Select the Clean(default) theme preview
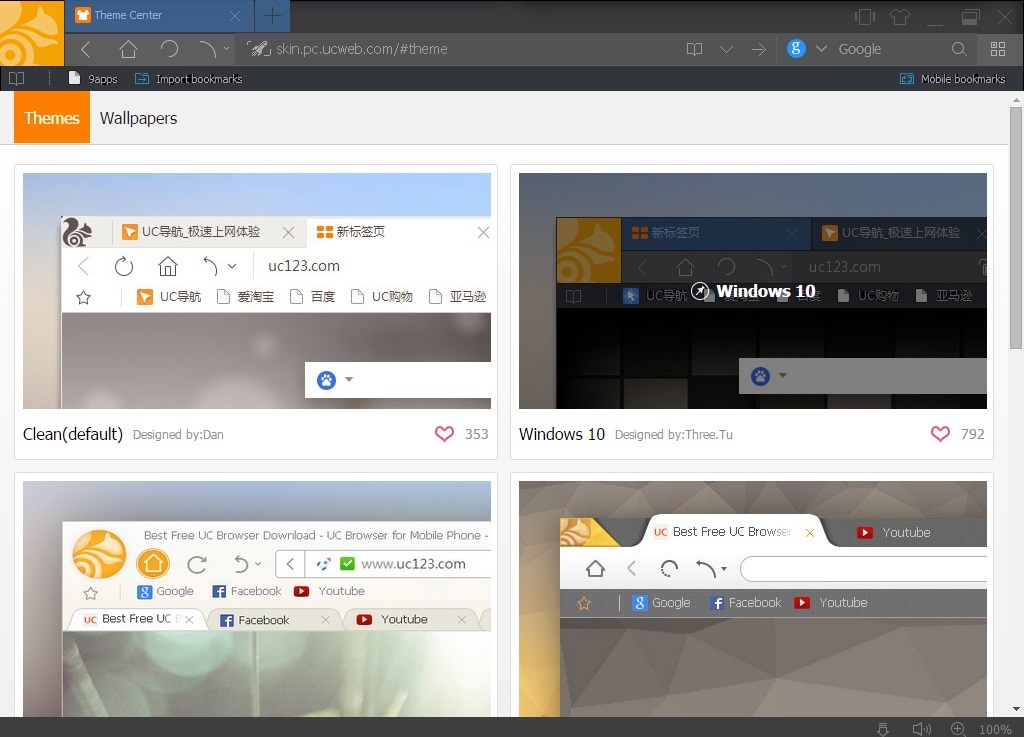The image size is (1024, 737). click(x=257, y=291)
